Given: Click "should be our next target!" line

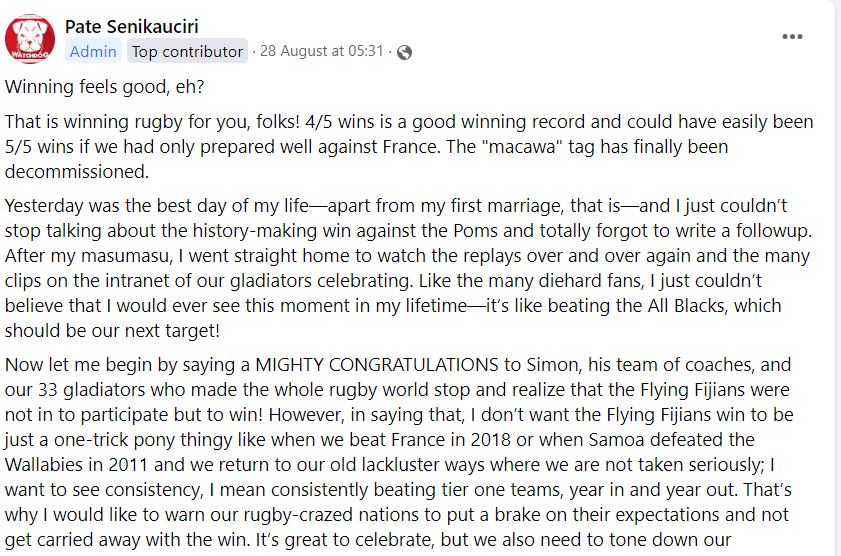Looking at the screenshot, I should pyautogui.click(x=113, y=331).
